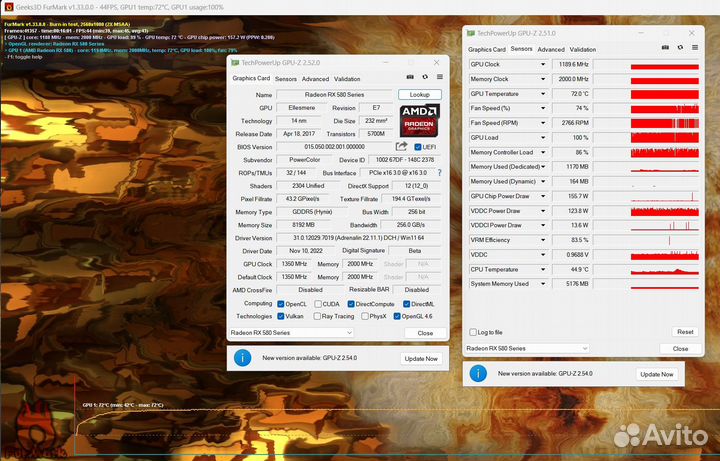Click Close button in GPU-Z 2.52.0
720x461 pixels.
click(425, 333)
